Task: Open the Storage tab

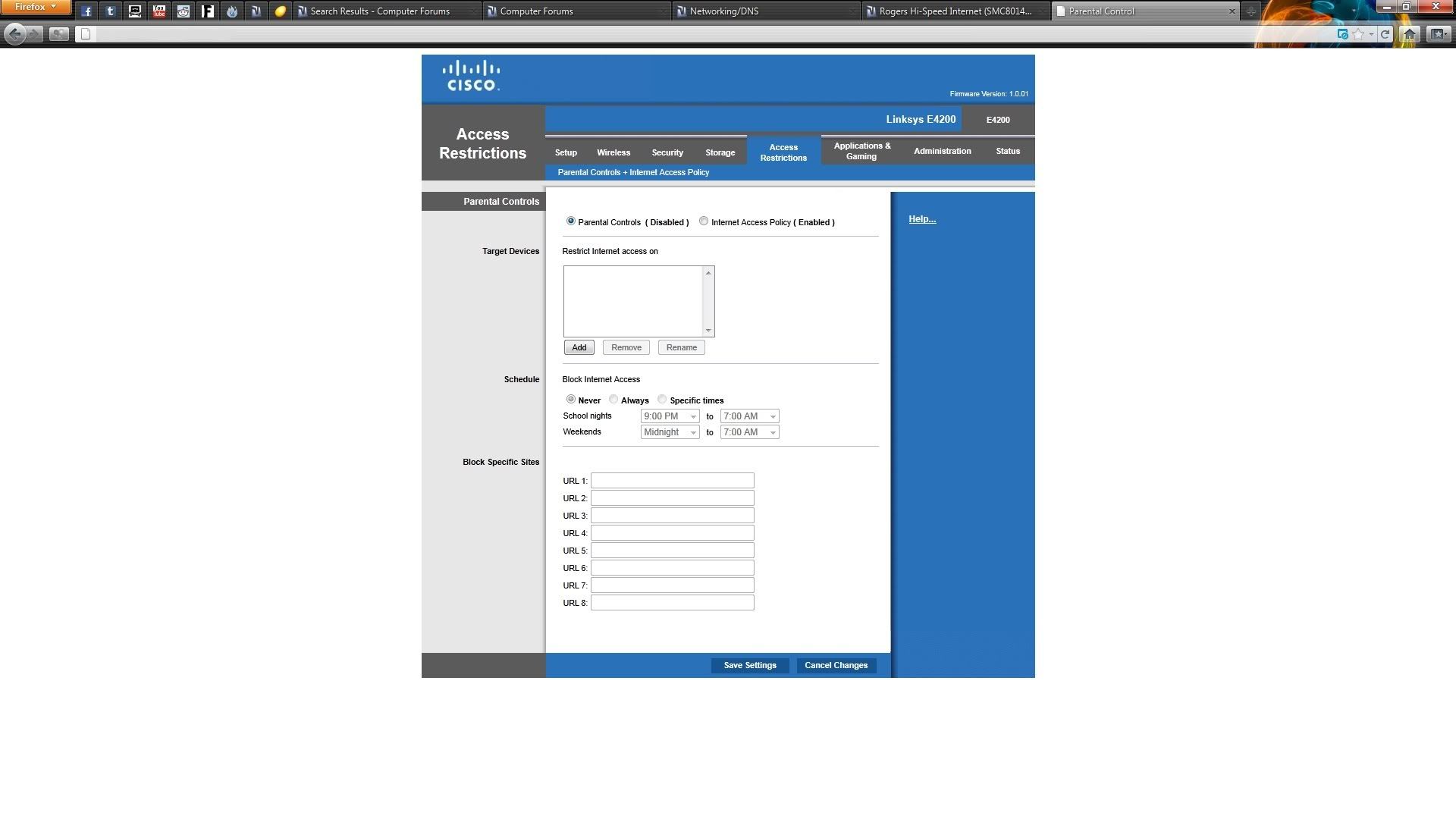Action: [x=720, y=152]
